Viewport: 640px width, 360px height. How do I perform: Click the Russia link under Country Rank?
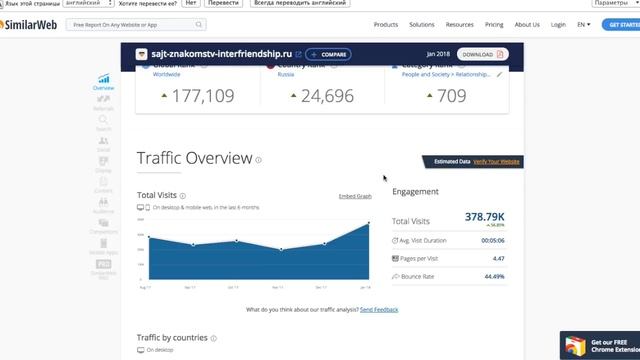point(286,74)
